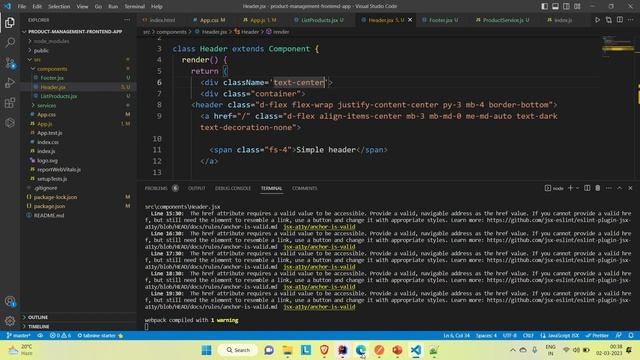Open Source Control view in activity bar
The width and height of the screenshot is (640, 360).
(x=10, y=63)
